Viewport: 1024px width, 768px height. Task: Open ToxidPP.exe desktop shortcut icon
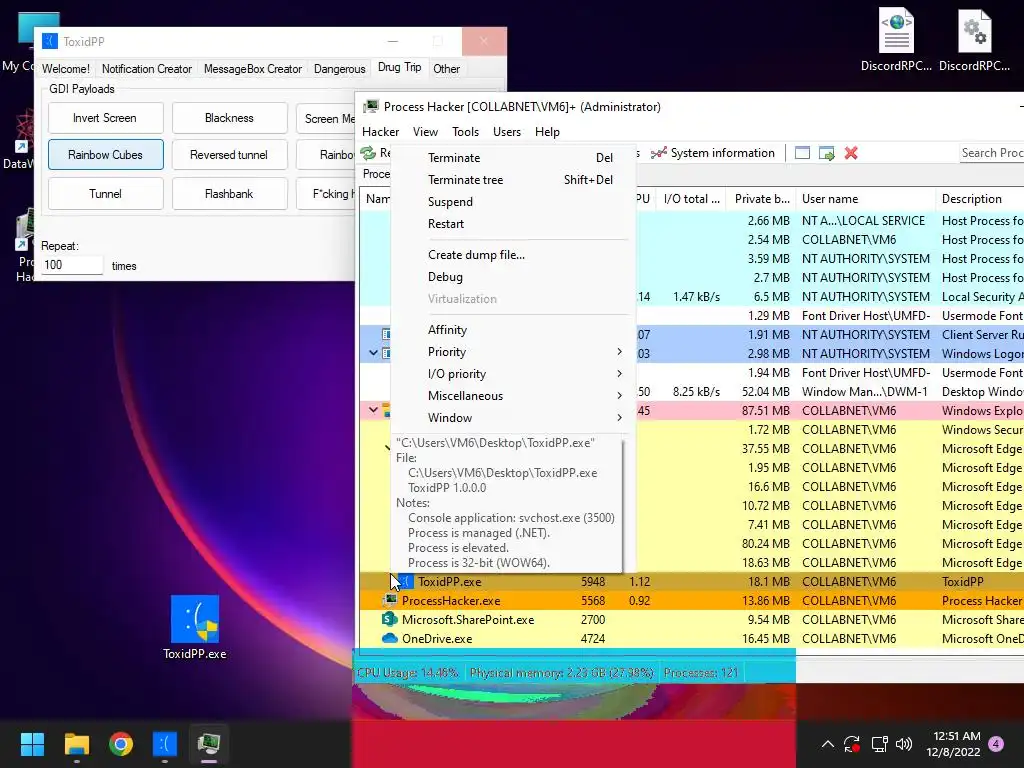point(195,619)
